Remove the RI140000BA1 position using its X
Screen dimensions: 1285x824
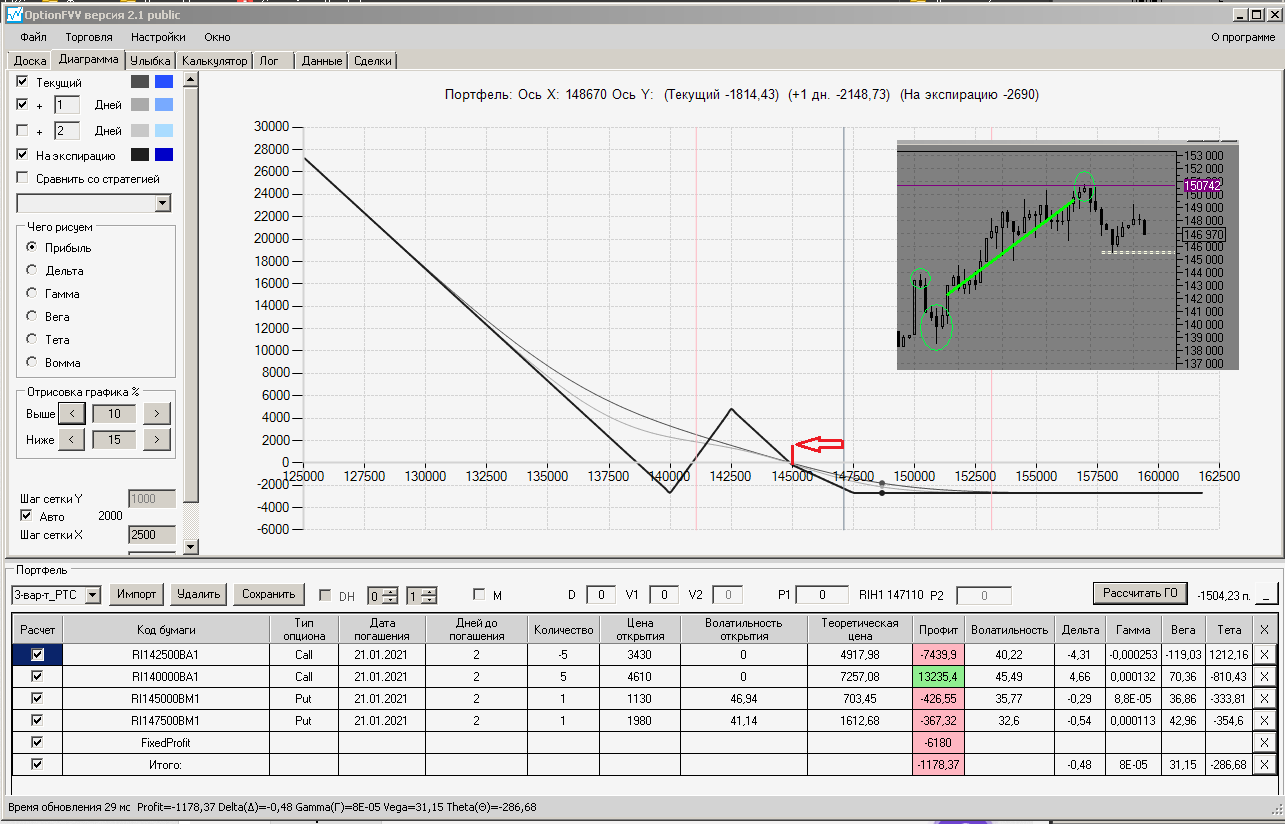(1265, 676)
